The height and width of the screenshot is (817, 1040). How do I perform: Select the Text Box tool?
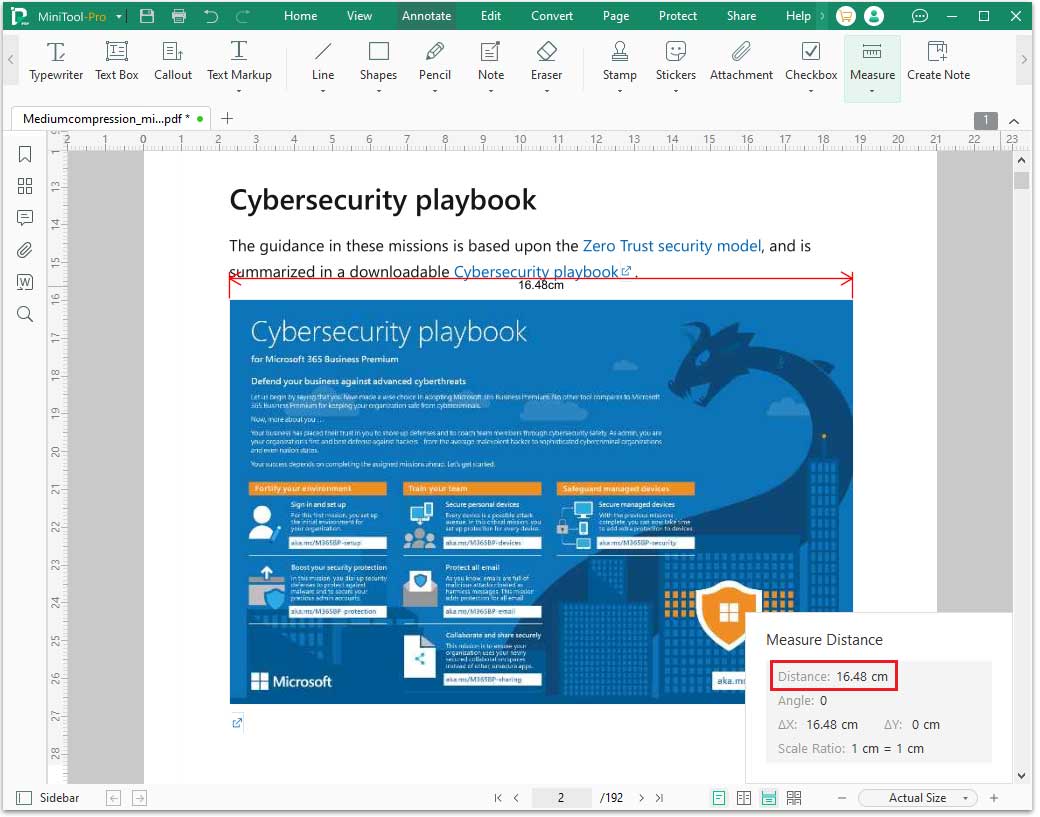click(x=117, y=62)
